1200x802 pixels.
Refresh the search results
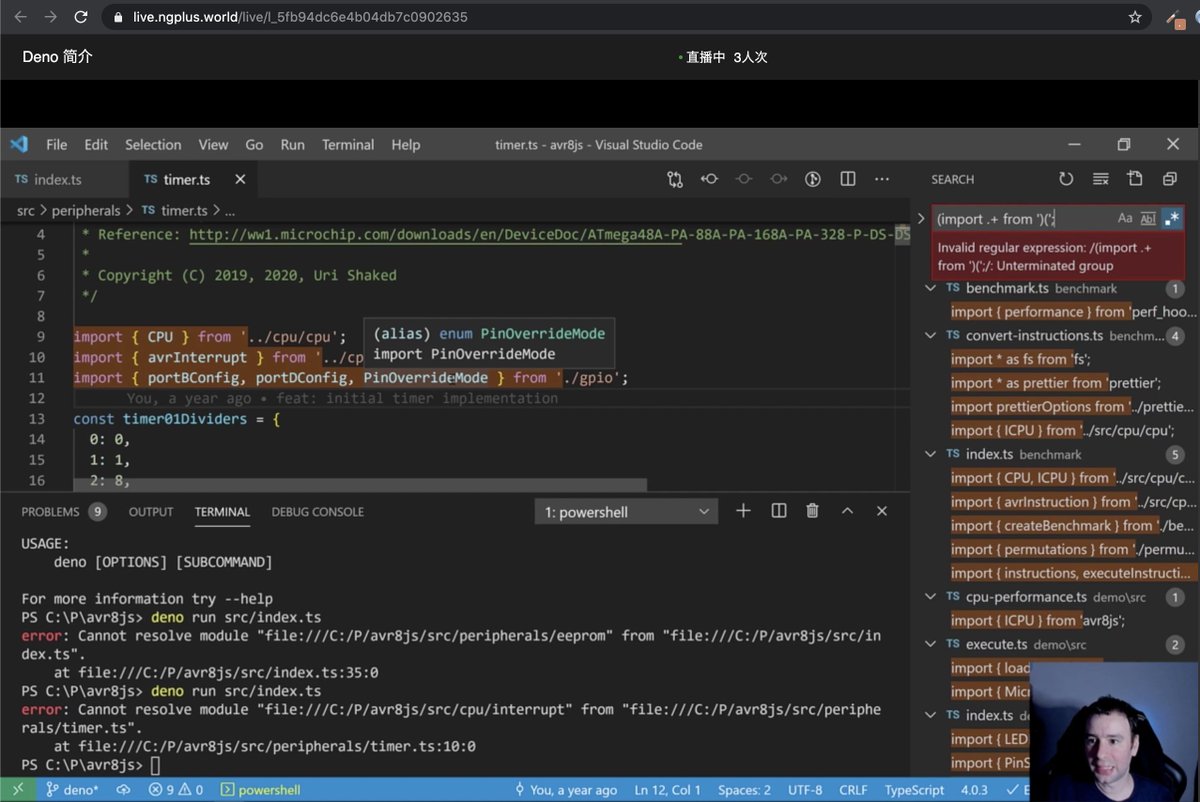point(1066,179)
